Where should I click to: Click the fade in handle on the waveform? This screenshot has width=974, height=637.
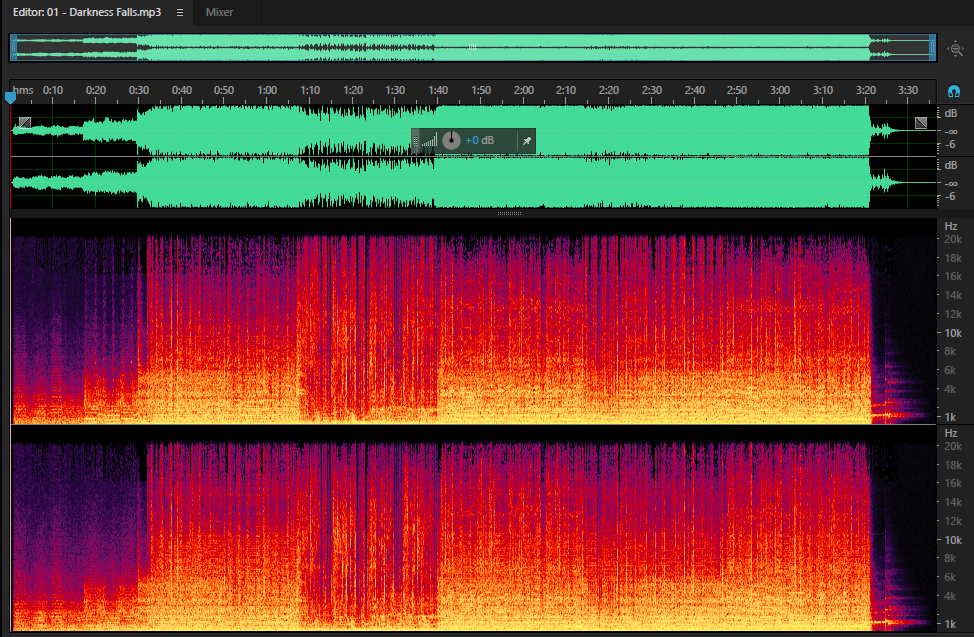tap(25, 122)
